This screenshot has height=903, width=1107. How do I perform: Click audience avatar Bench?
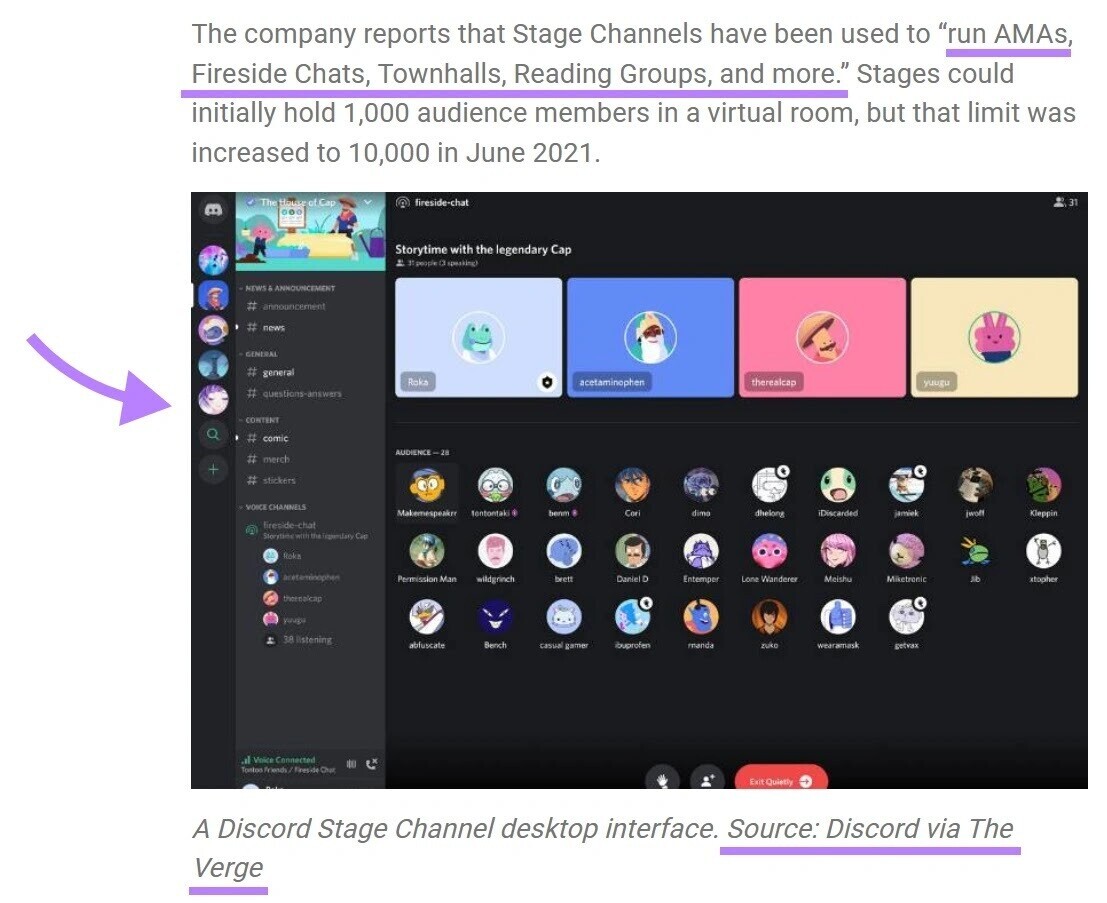tap(495, 616)
